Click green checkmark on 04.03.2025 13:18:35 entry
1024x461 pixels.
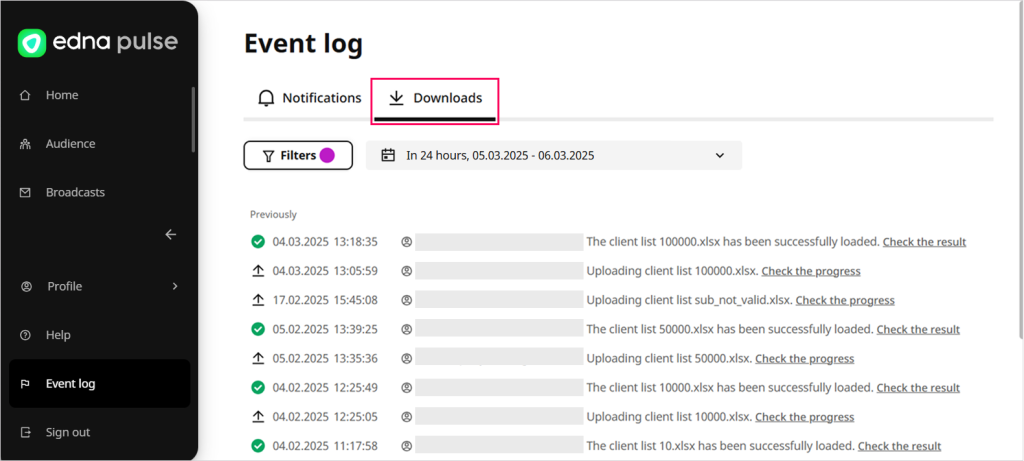coord(258,242)
